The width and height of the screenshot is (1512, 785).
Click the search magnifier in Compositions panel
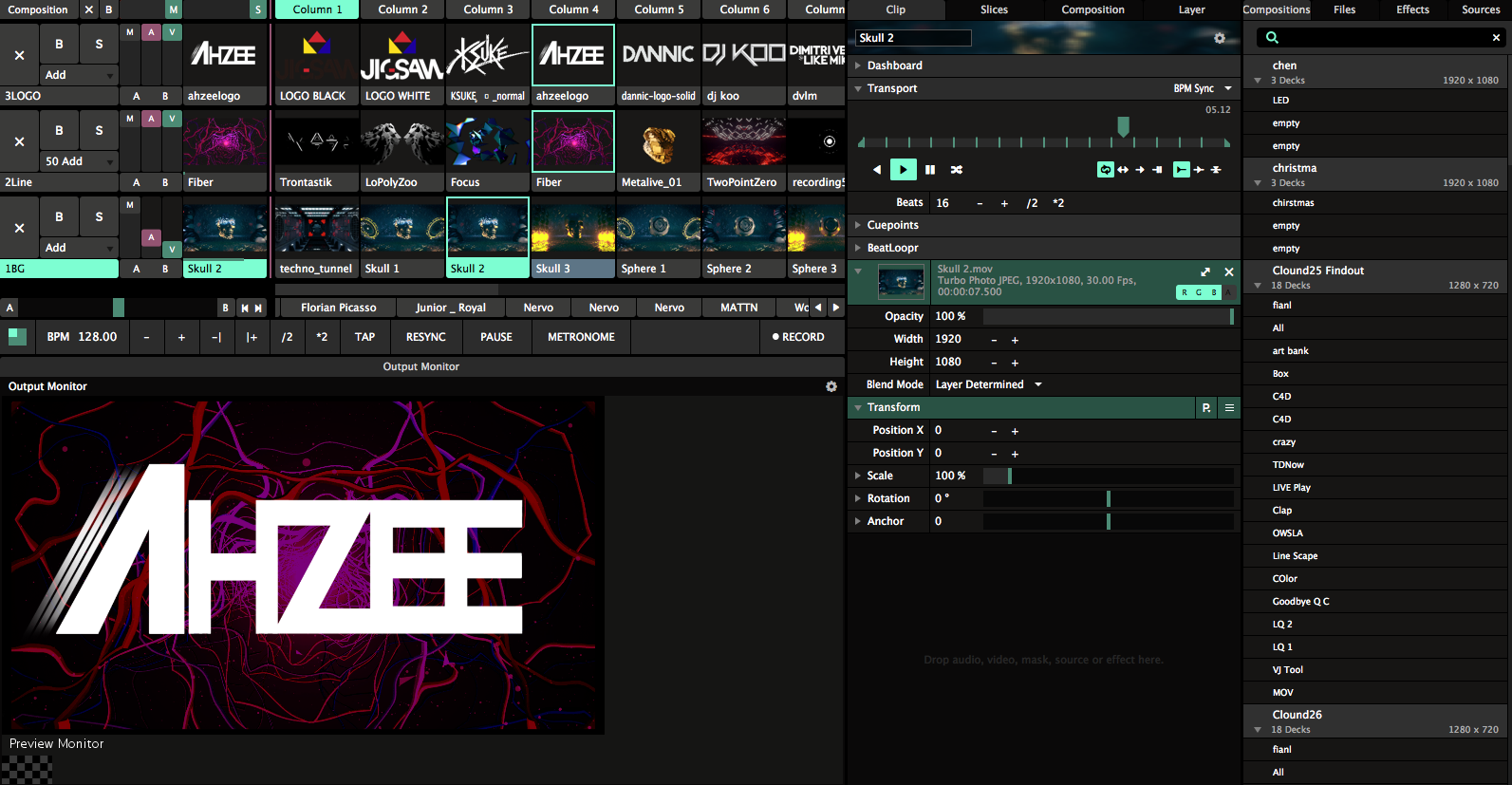1272,38
